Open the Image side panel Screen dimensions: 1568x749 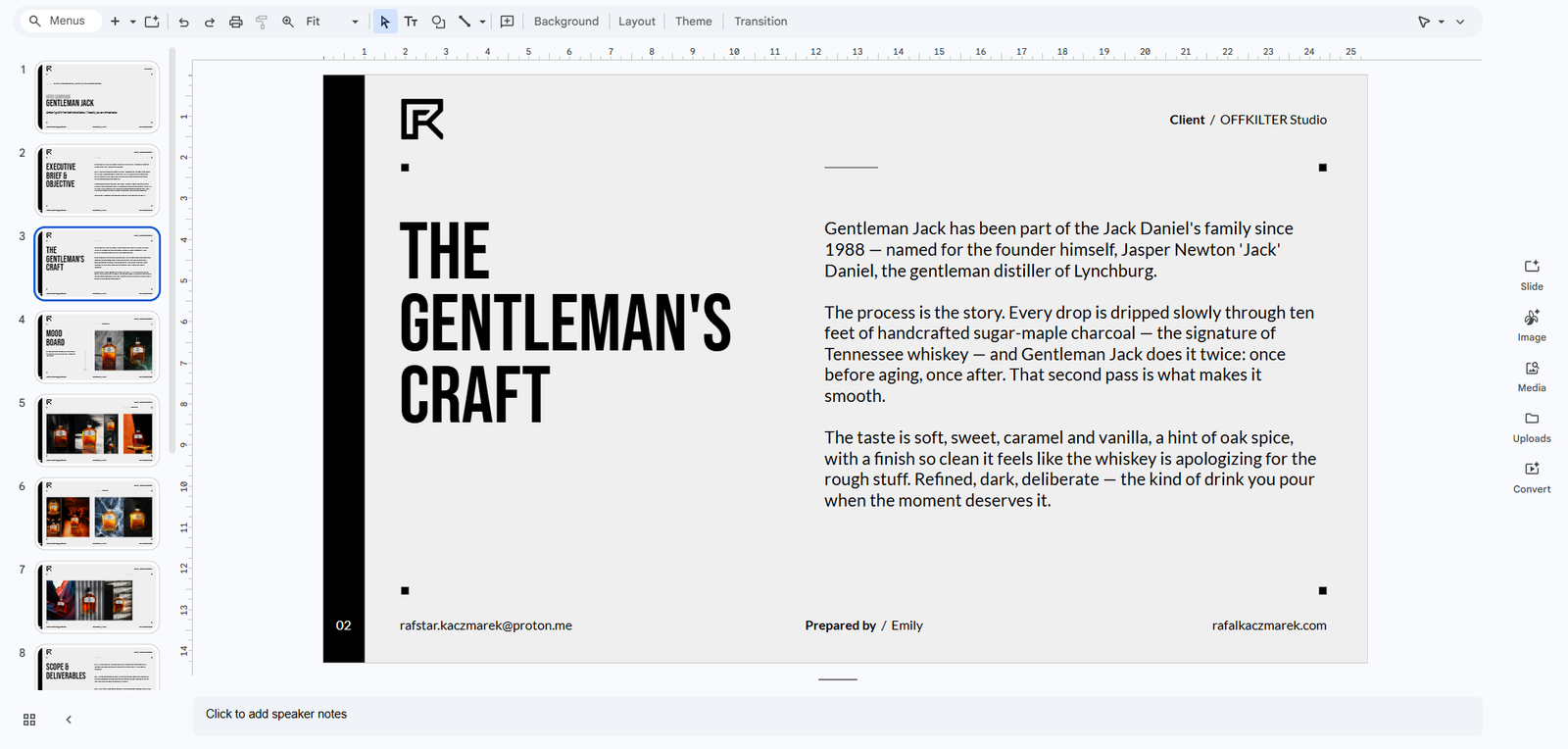(x=1532, y=325)
